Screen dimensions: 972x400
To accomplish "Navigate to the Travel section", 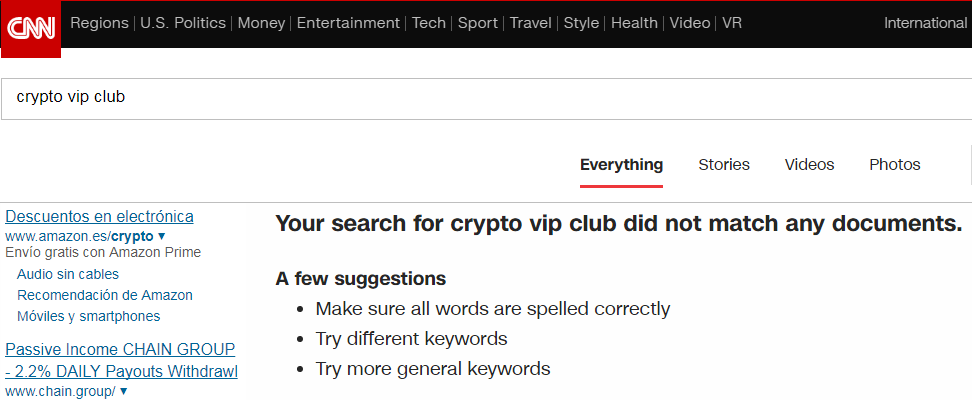I will (531, 24).
